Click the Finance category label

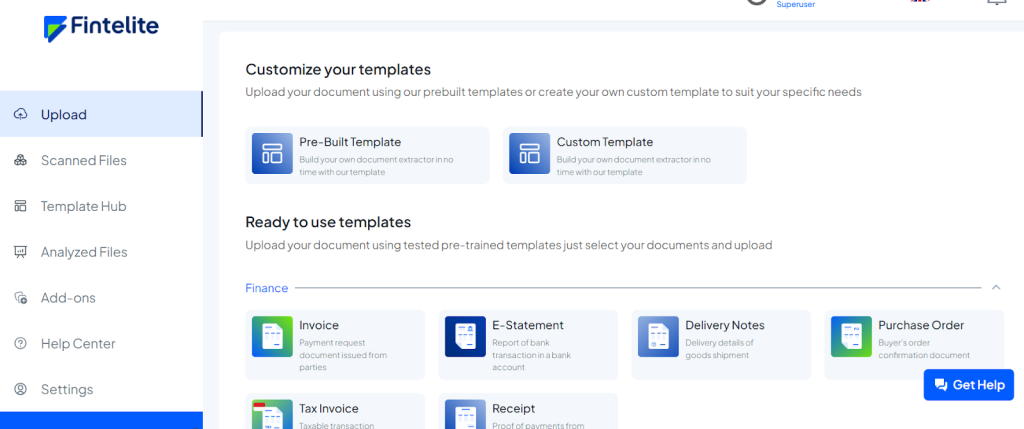266,288
